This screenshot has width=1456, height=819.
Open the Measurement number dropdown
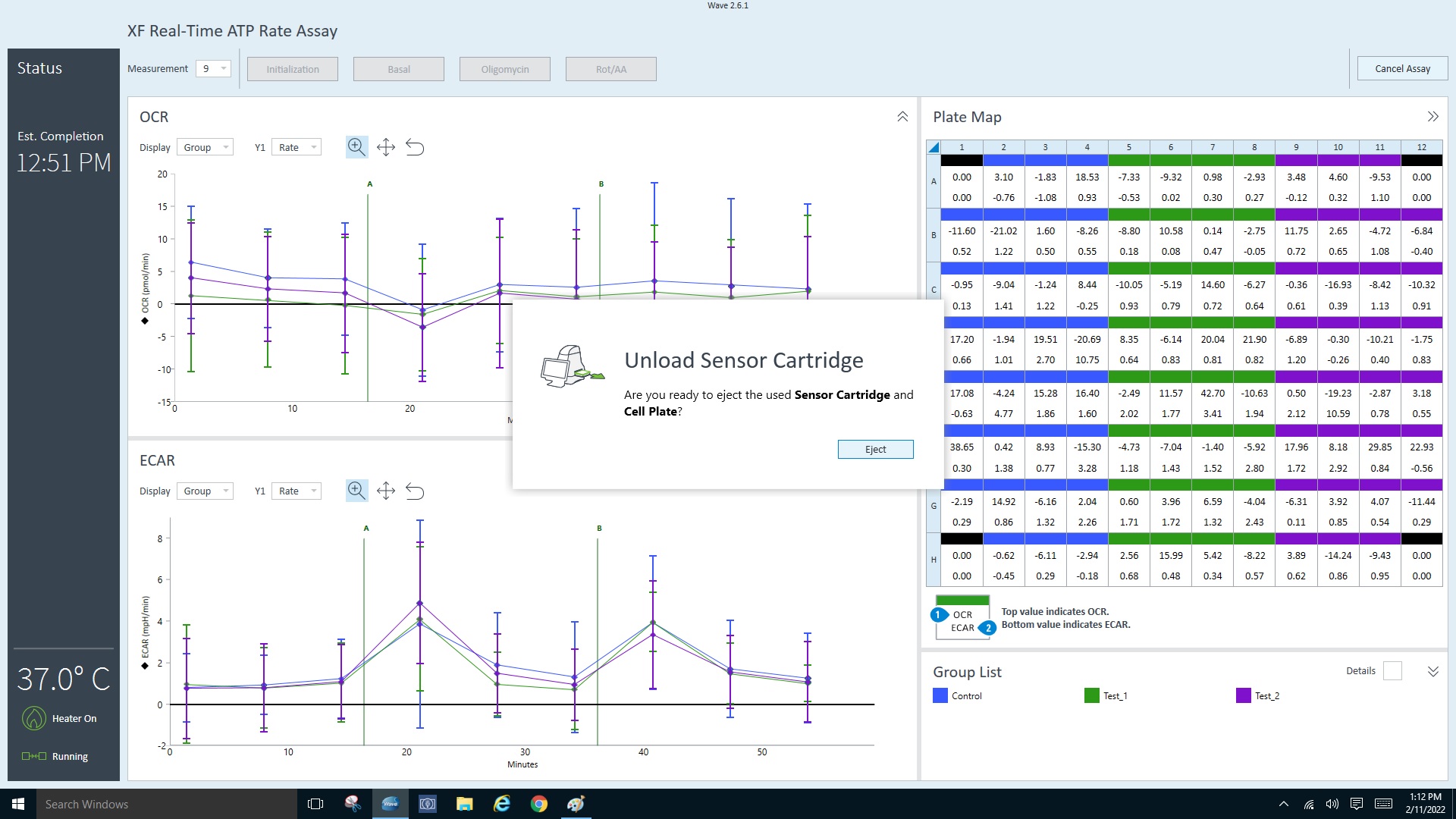tap(214, 69)
